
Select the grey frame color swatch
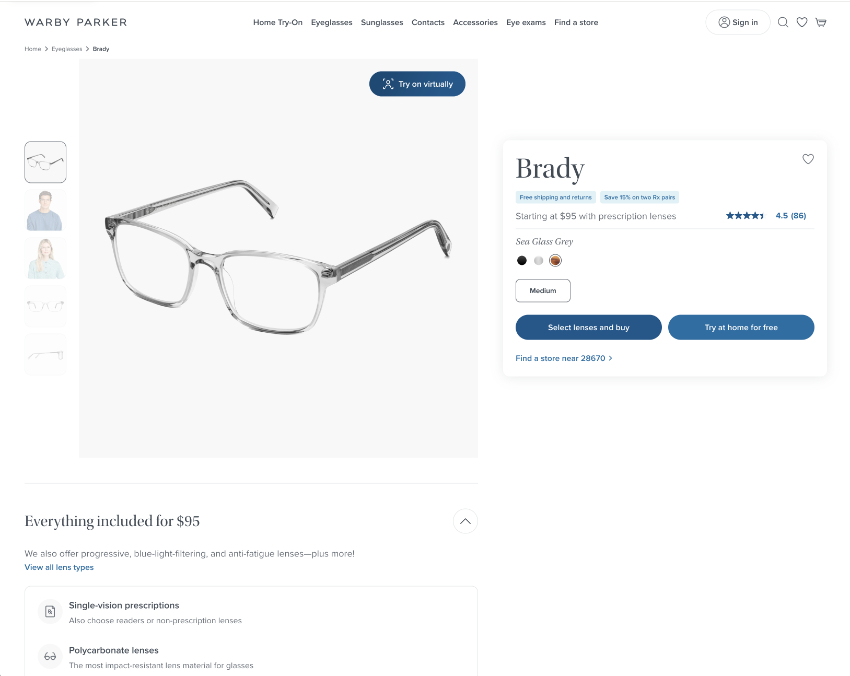538,261
